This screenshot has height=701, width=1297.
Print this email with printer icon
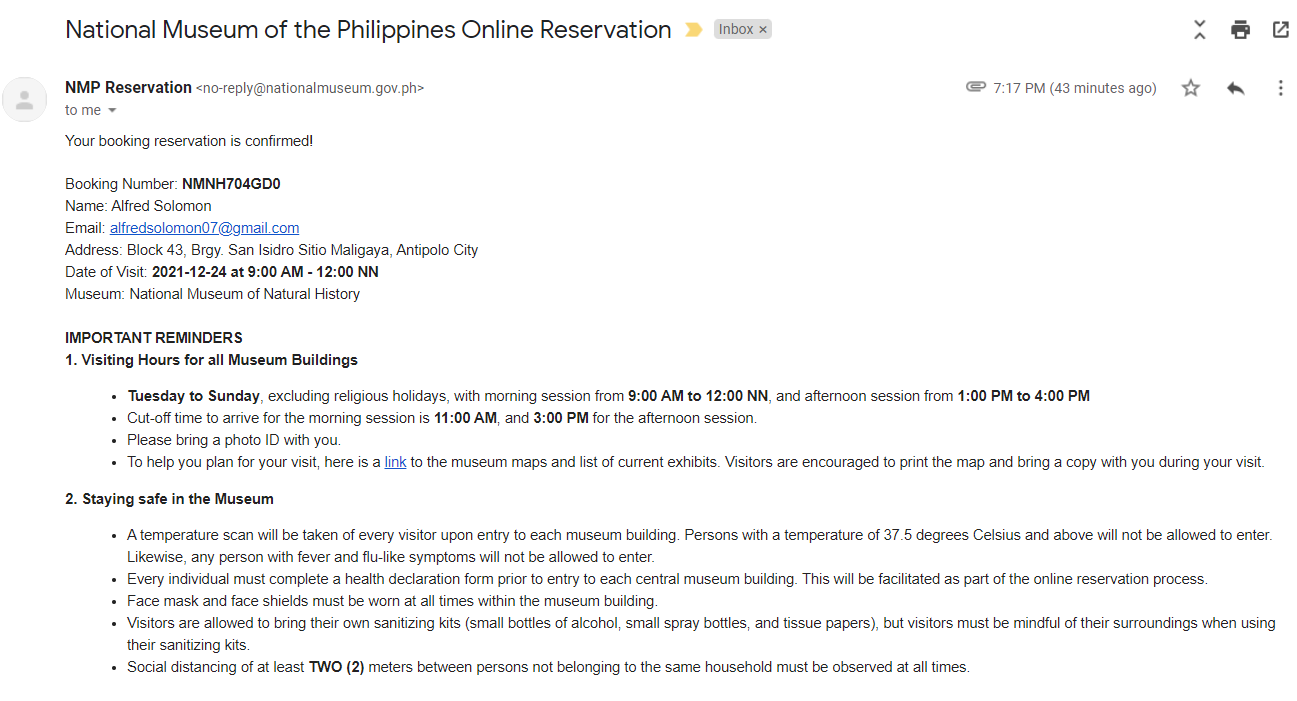(x=1240, y=30)
